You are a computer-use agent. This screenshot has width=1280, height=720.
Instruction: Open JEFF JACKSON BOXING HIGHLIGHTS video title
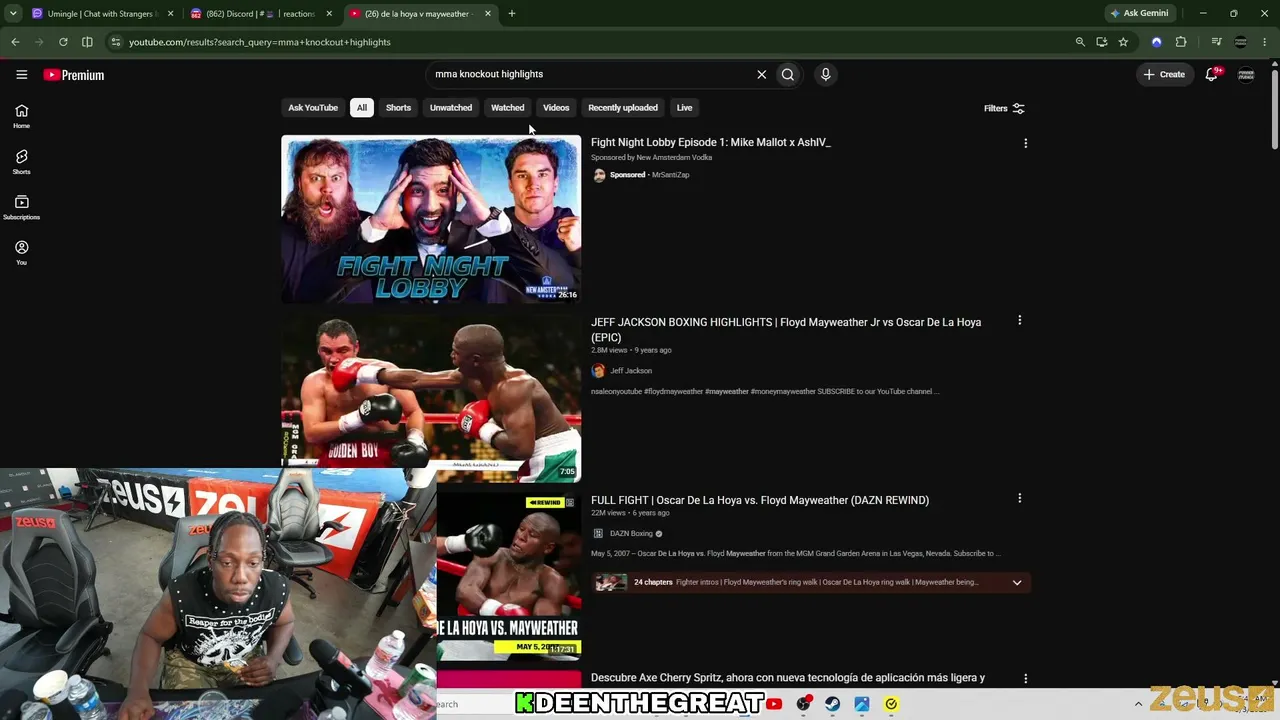pos(786,330)
